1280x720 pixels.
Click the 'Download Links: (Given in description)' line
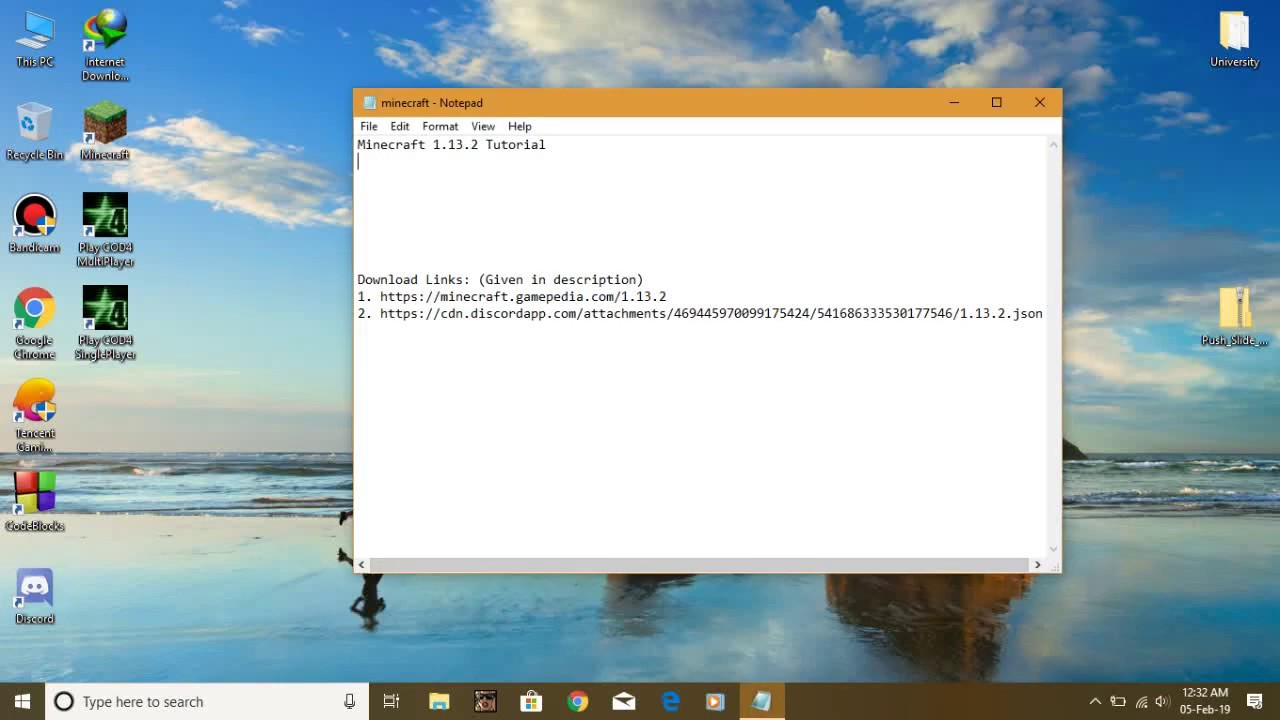tap(500, 280)
